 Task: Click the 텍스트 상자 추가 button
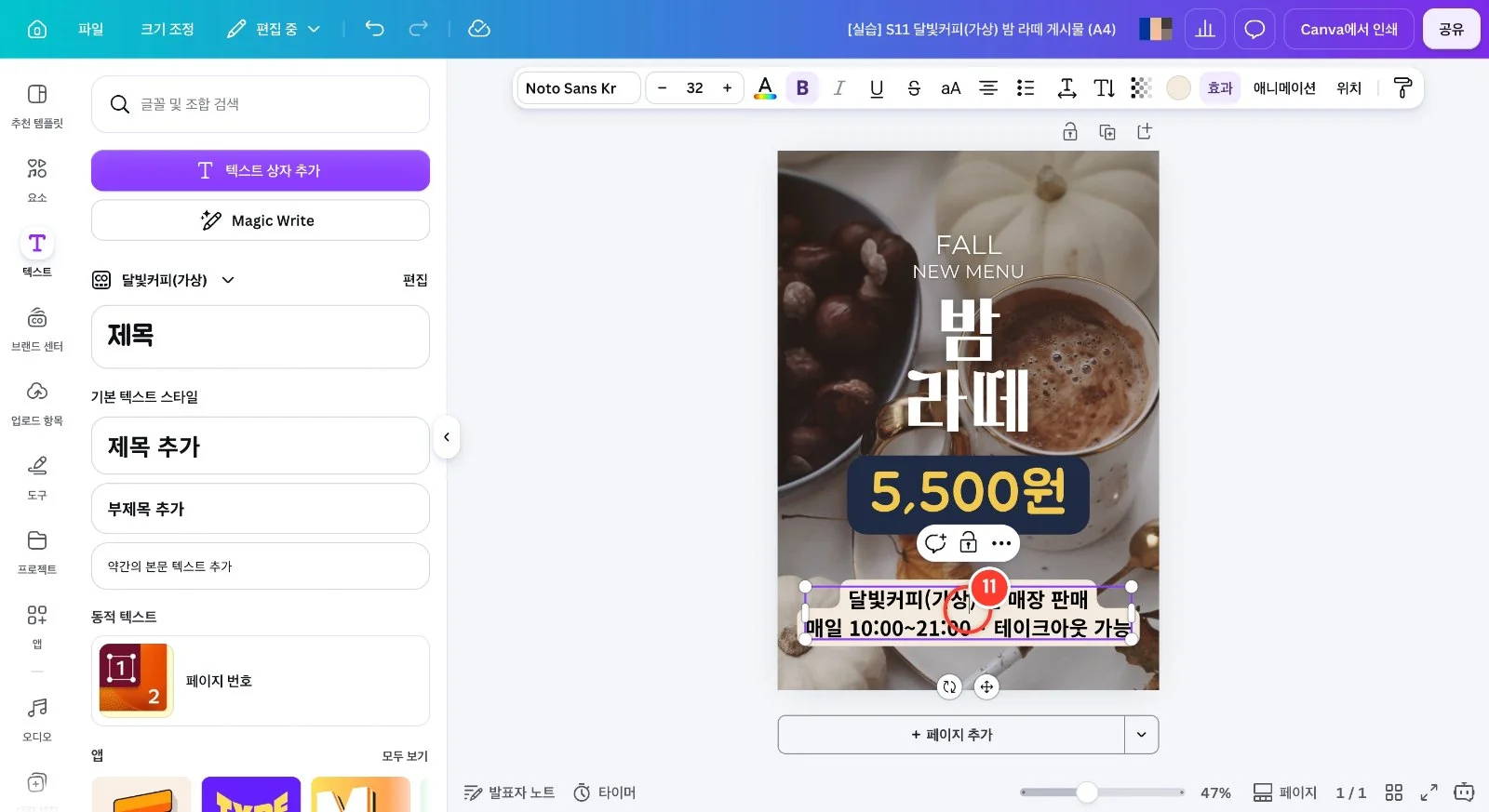261,170
